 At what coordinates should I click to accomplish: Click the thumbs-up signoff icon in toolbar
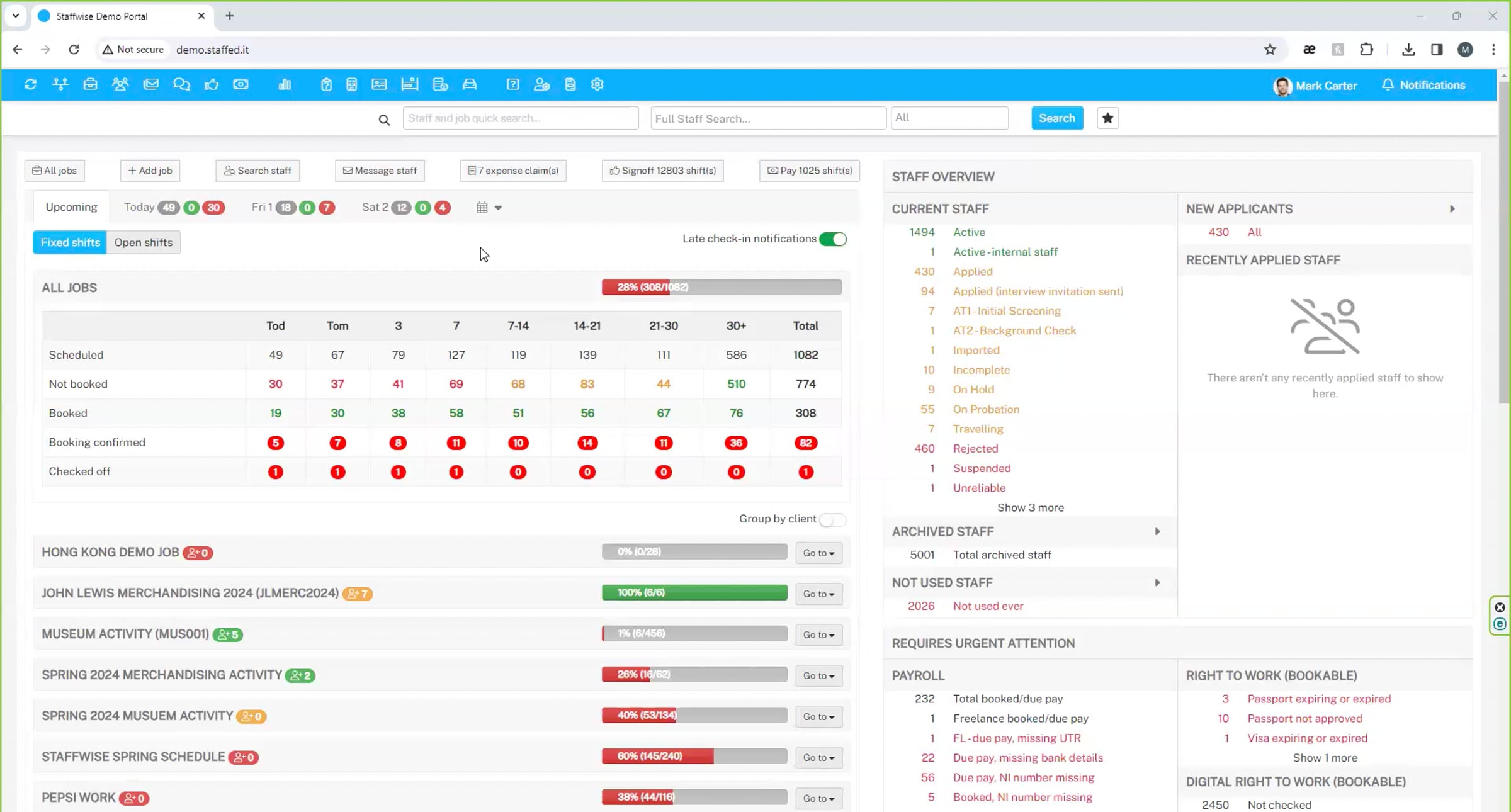(x=212, y=84)
